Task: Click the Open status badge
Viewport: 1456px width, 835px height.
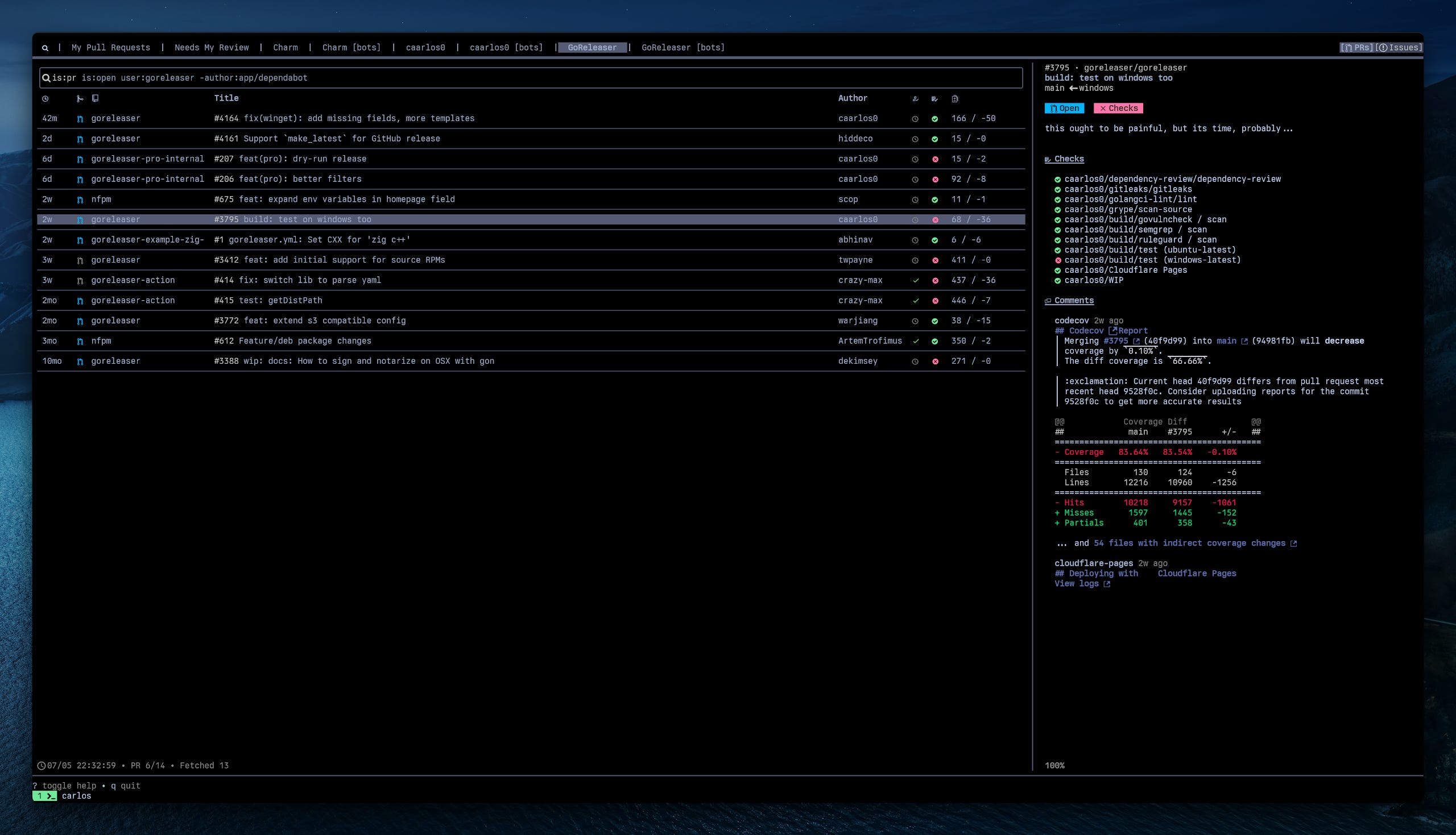Action: point(1065,109)
